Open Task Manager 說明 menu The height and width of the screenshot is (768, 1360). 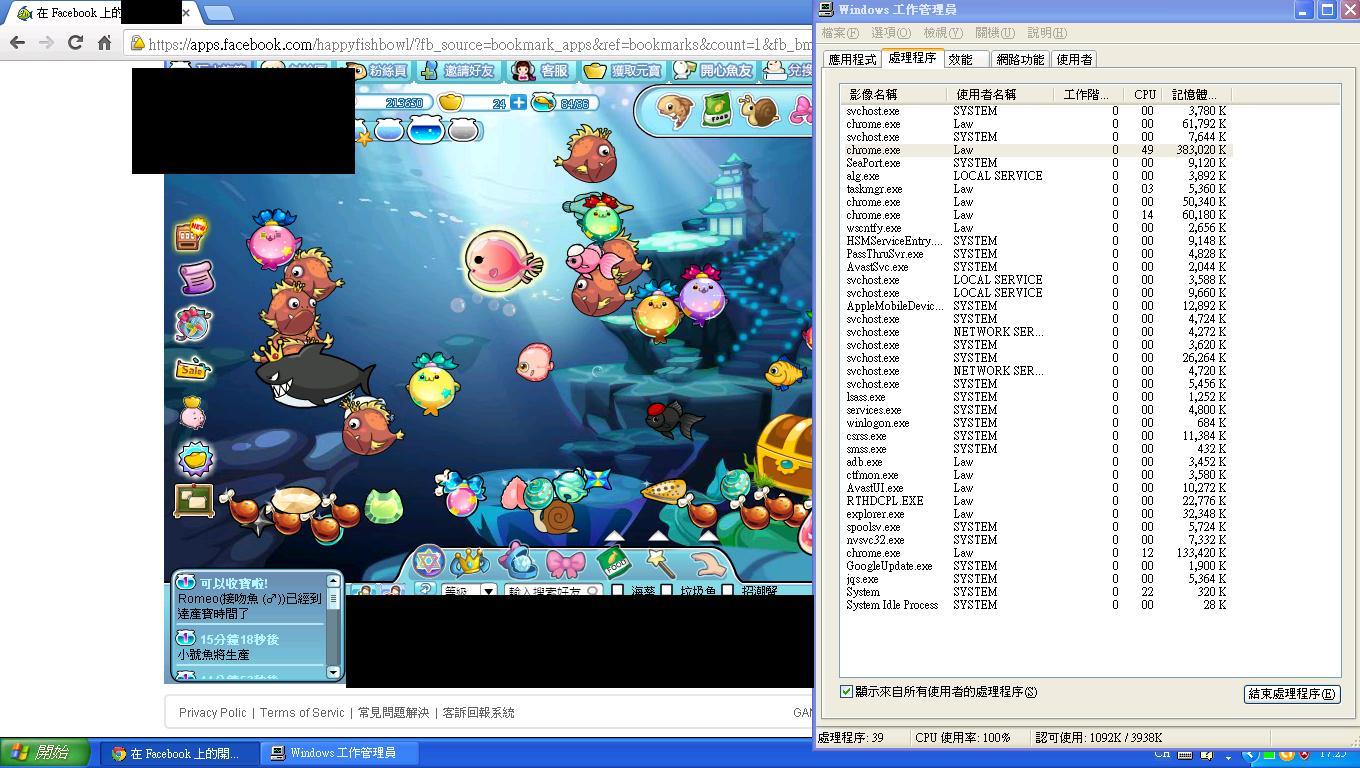pyautogui.click(x=1047, y=33)
